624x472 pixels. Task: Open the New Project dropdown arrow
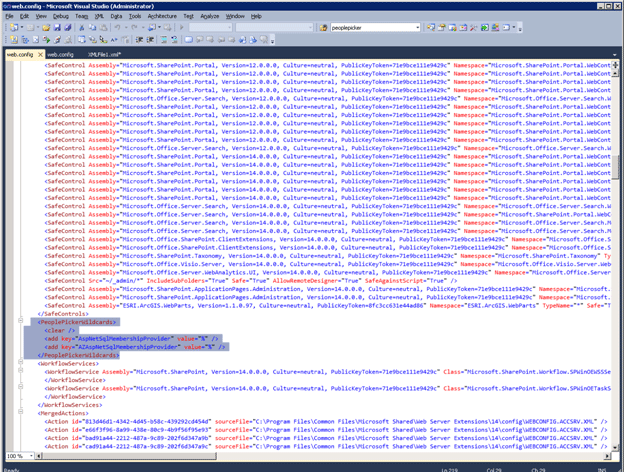(21, 27)
